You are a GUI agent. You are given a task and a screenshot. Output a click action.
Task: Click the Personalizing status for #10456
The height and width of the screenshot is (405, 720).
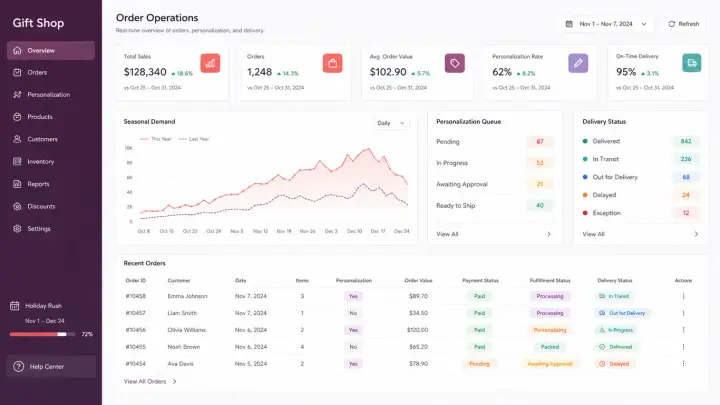[550, 330]
